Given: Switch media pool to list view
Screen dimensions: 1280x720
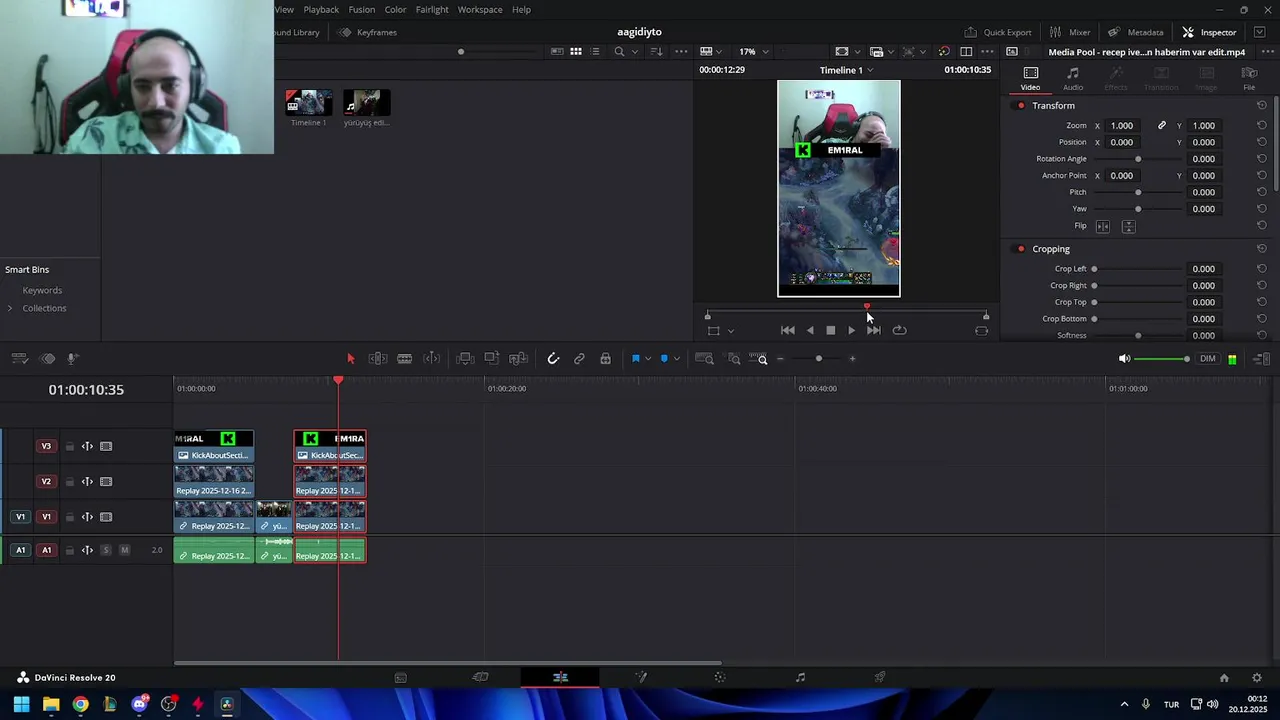Looking at the screenshot, I should 595,51.
